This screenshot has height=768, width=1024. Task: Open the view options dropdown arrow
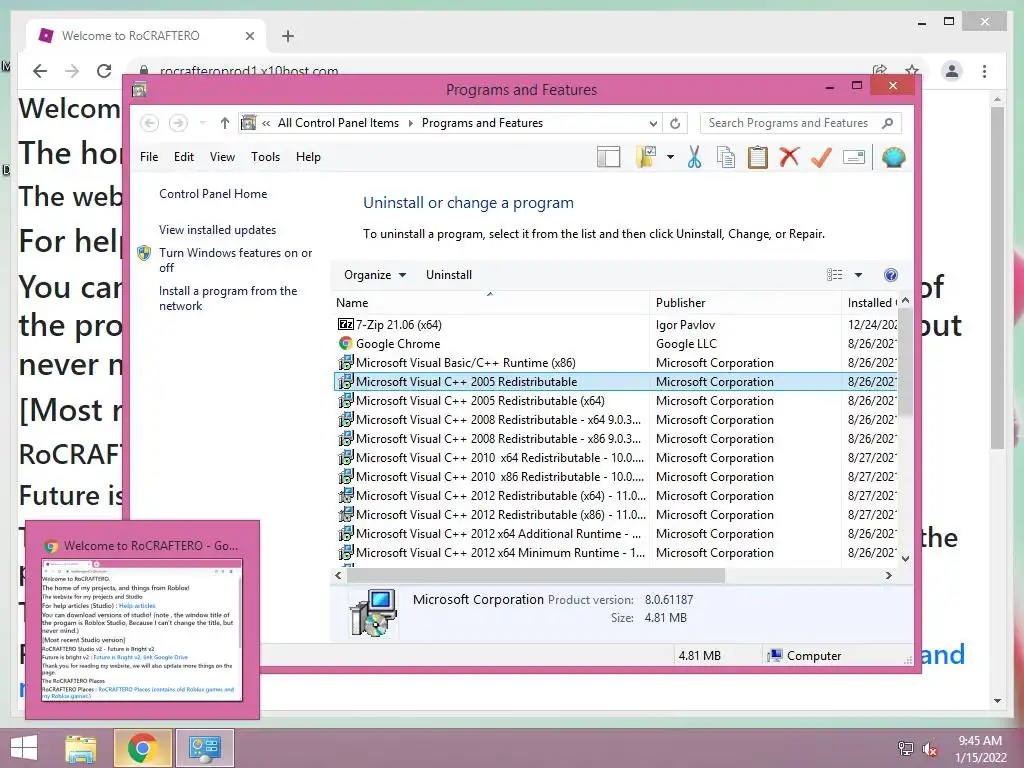tap(858, 275)
